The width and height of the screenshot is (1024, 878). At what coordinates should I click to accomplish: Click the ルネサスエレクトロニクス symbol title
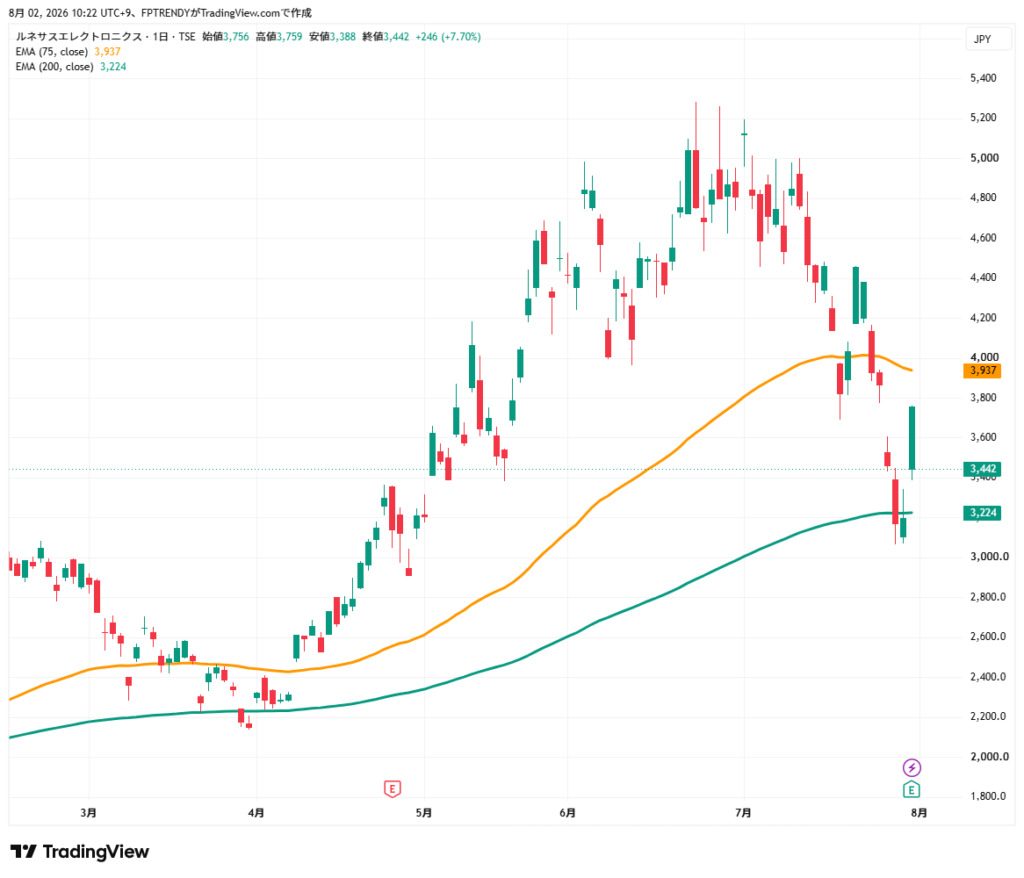click(79, 37)
